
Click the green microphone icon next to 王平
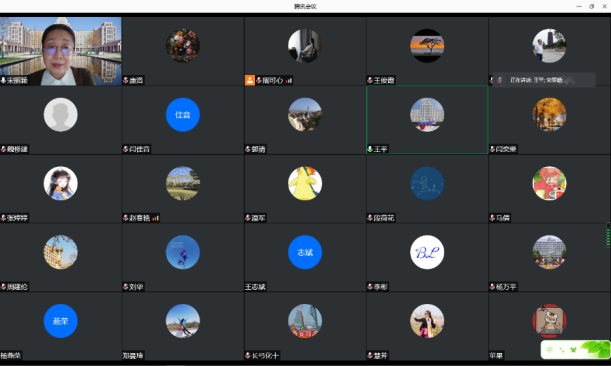coord(370,149)
